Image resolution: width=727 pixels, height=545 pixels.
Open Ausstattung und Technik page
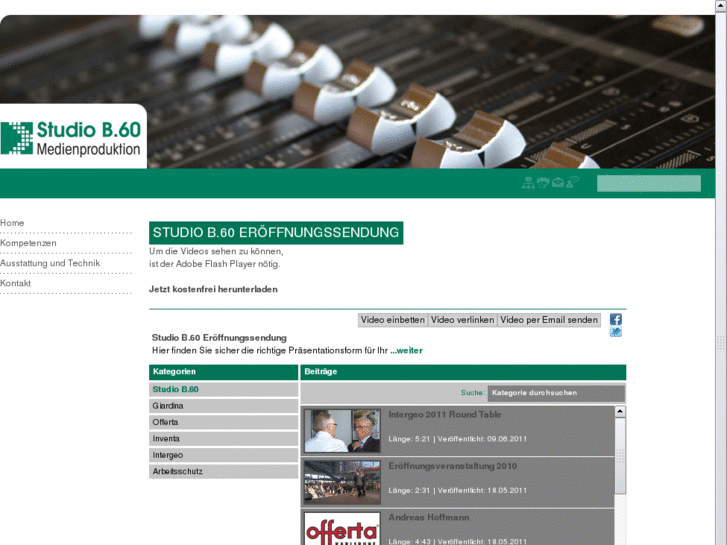[x=50, y=263]
